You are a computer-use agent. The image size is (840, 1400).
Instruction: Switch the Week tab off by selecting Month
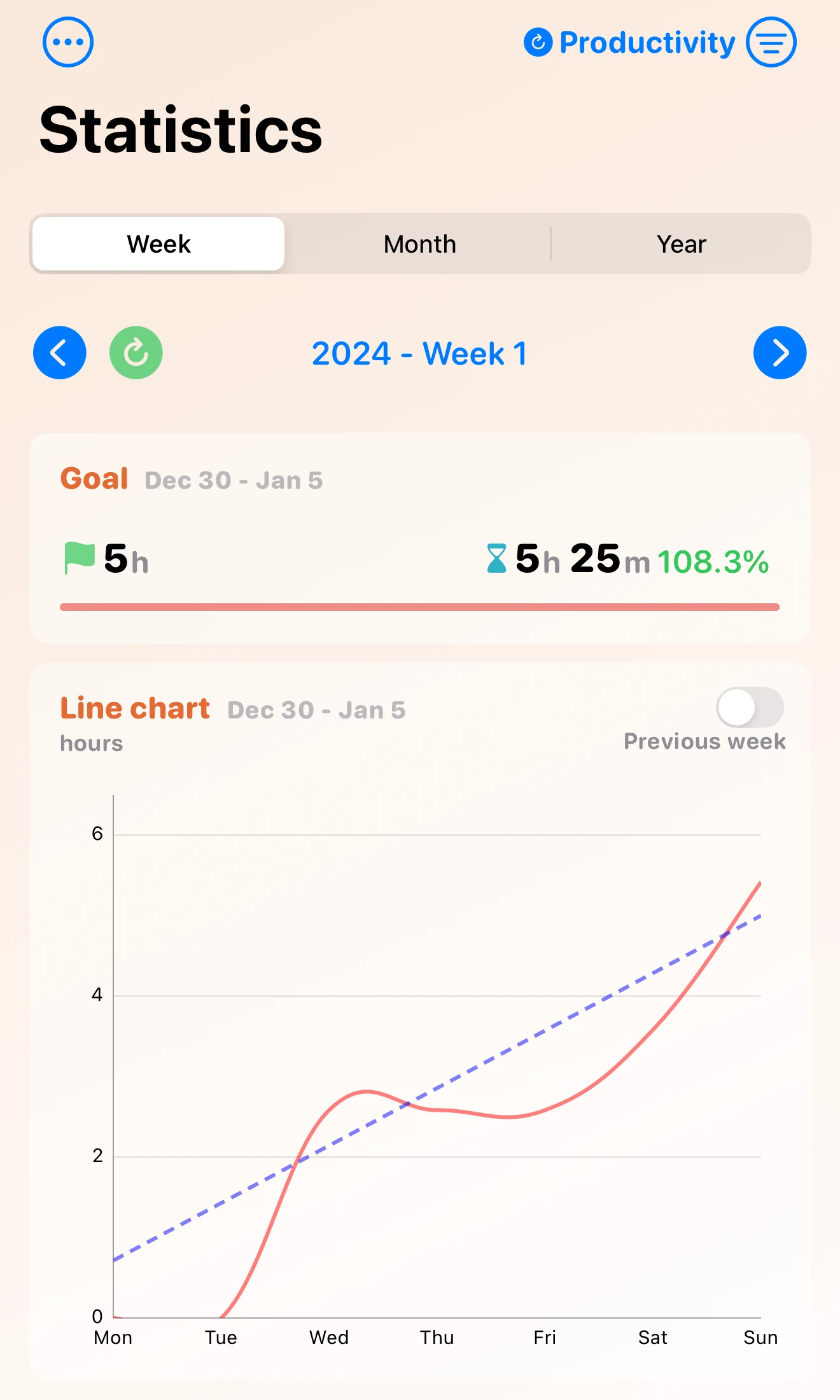point(419,244)
